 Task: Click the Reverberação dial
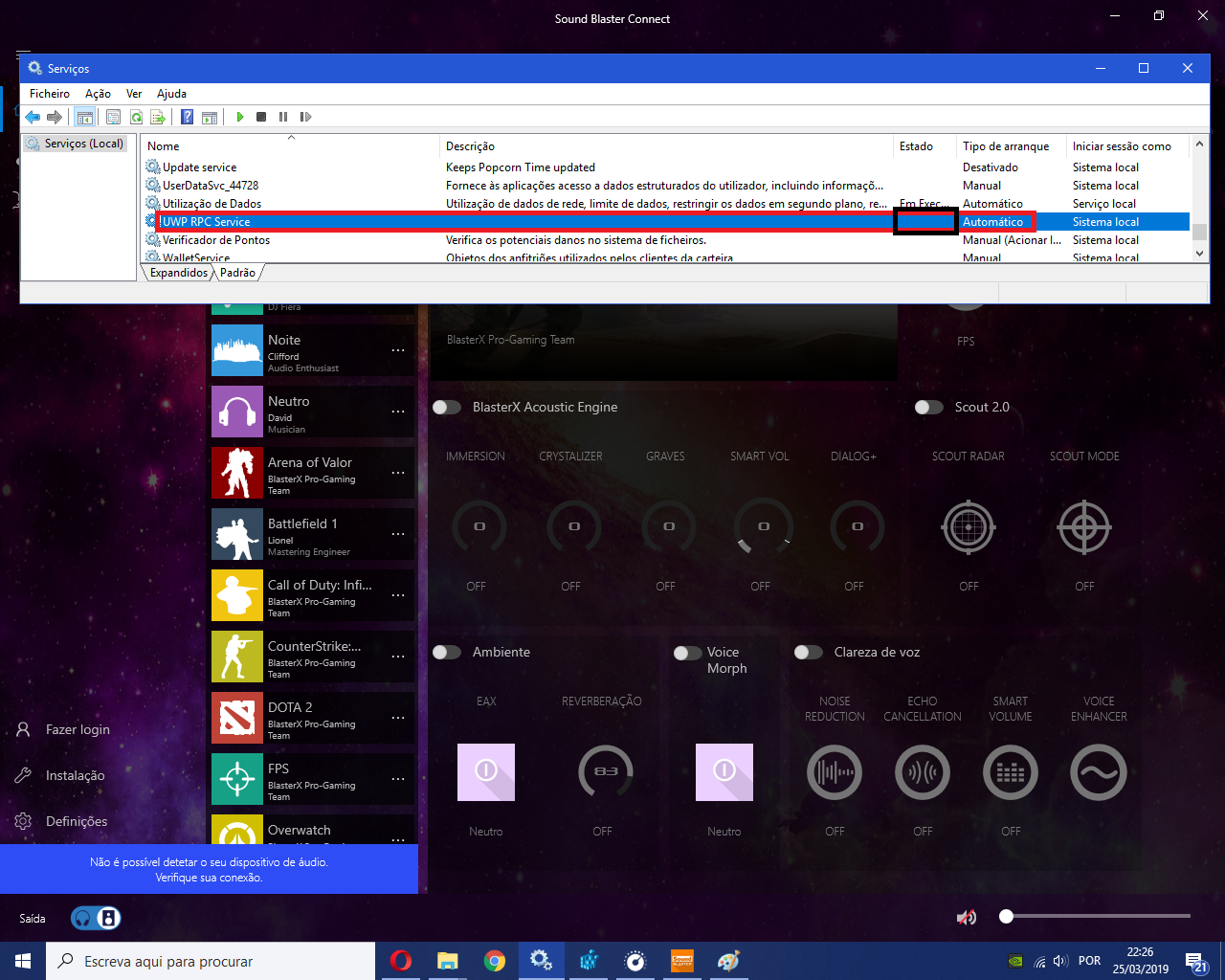[x=606, y=771]
